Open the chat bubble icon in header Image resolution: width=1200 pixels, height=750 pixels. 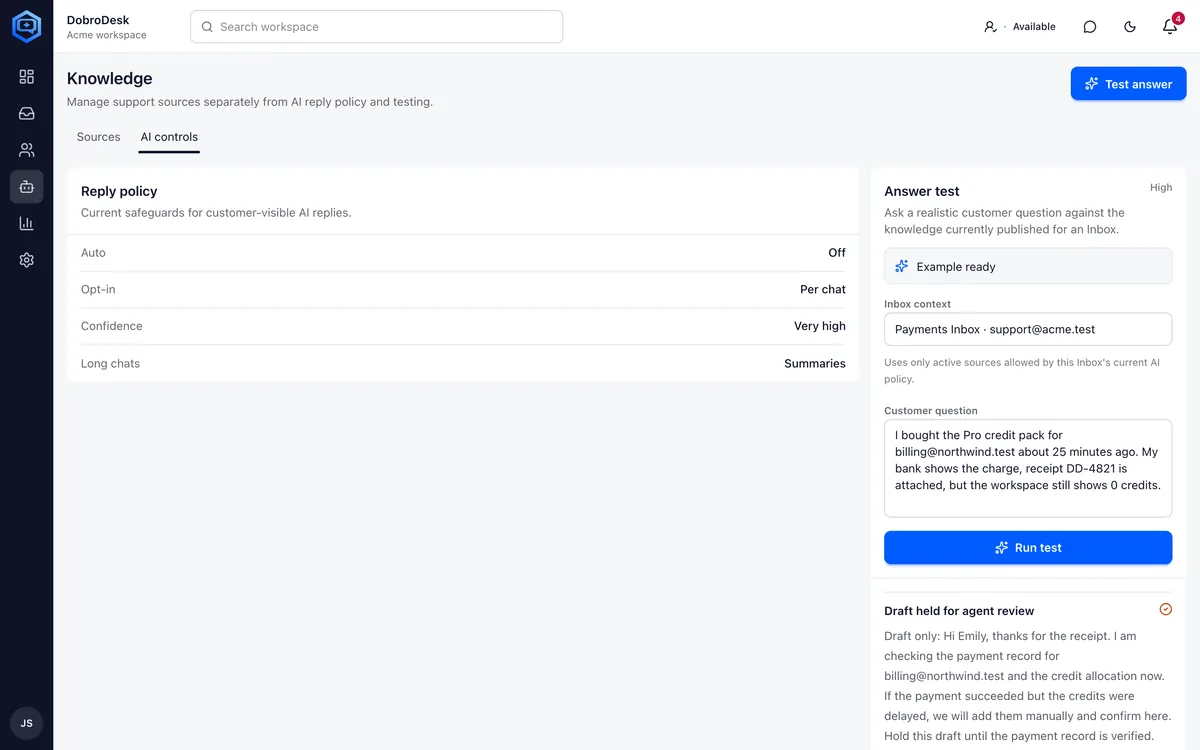pyautogui.click(x=1090, y=27)
